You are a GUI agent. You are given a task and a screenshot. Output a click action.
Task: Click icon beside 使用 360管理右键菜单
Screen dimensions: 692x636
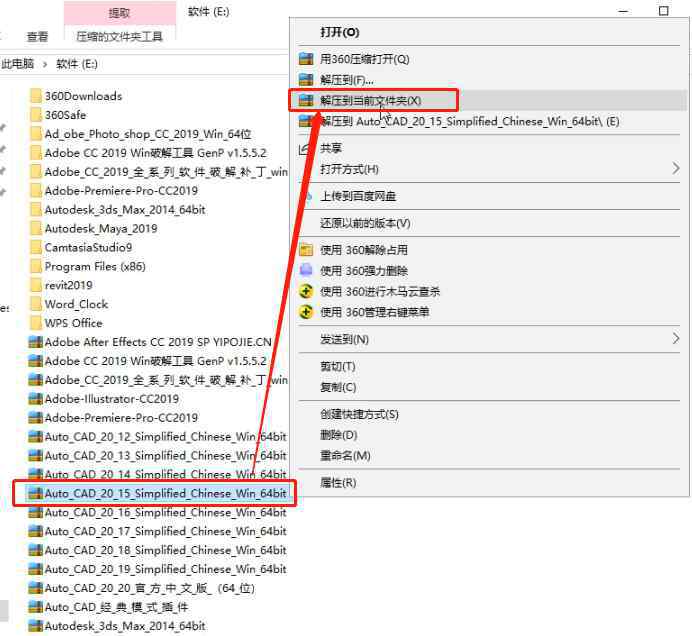coord(306,312)
